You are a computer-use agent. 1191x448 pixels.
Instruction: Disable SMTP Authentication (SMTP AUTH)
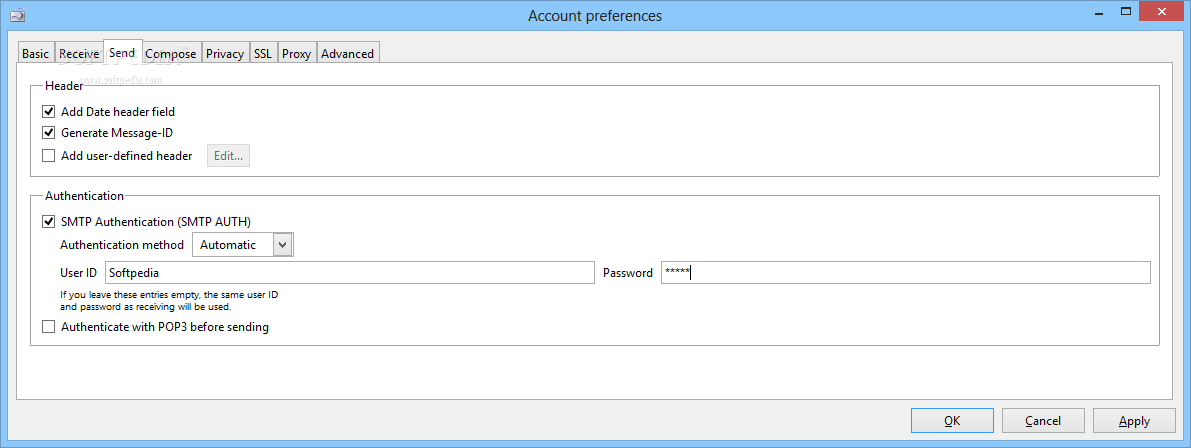(49, 222)
